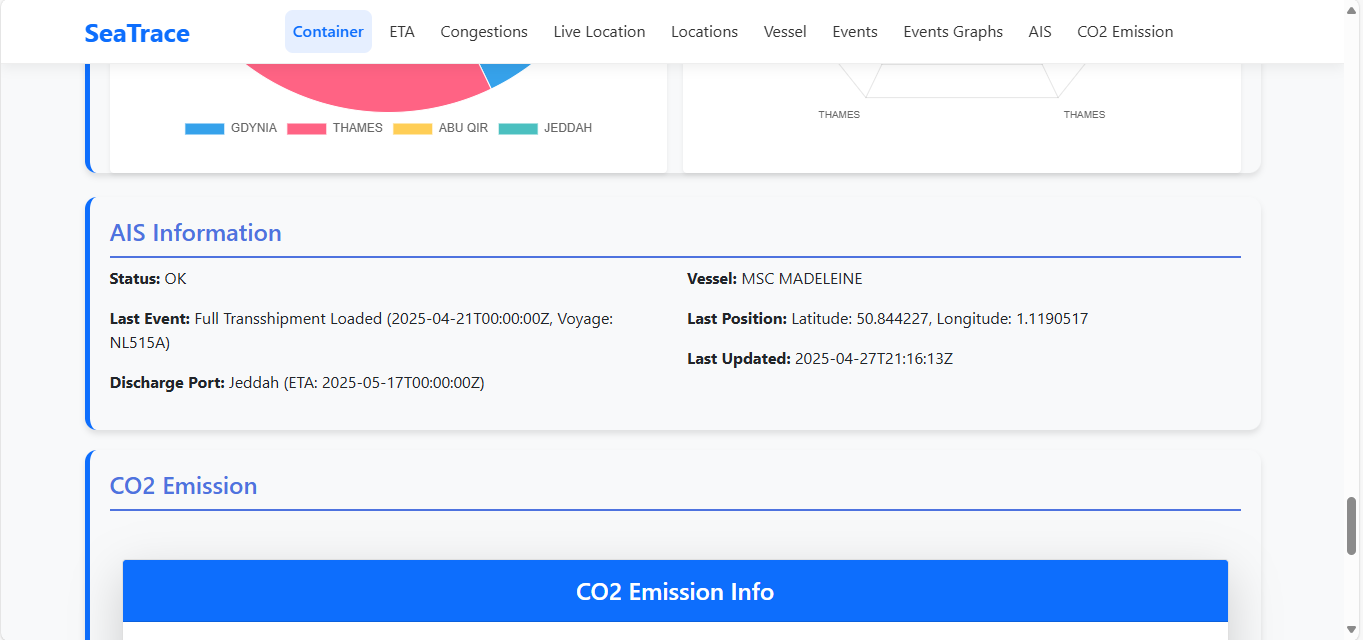Toggle the JEDDAH teal legend swatch

[518, 129]
